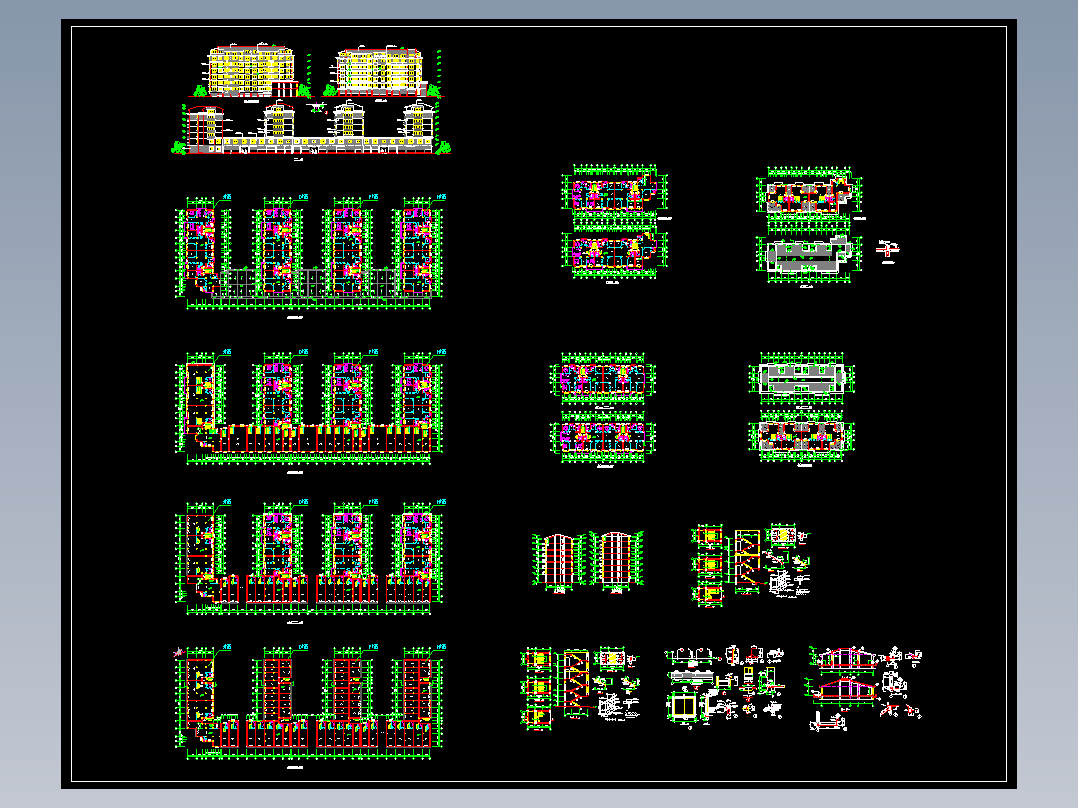Image resolution: width=1078 pixels, height=808 pixels.
Task: Select the gray rectangular roof plan in middle right
Action: pos(802,380)
